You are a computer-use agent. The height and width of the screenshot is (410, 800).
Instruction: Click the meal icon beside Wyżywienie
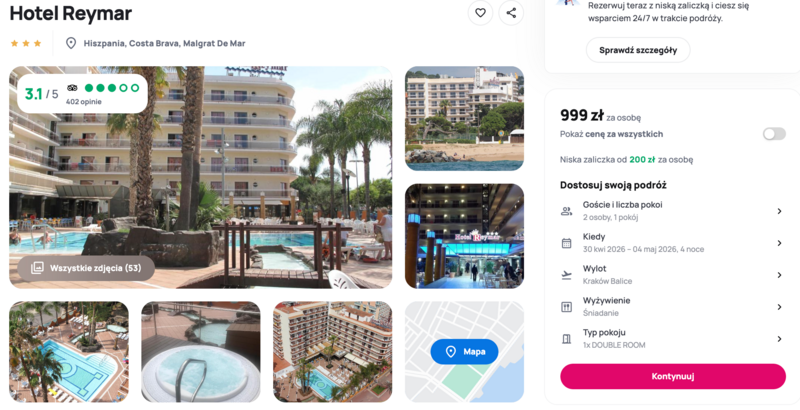[x=566, y=307]
